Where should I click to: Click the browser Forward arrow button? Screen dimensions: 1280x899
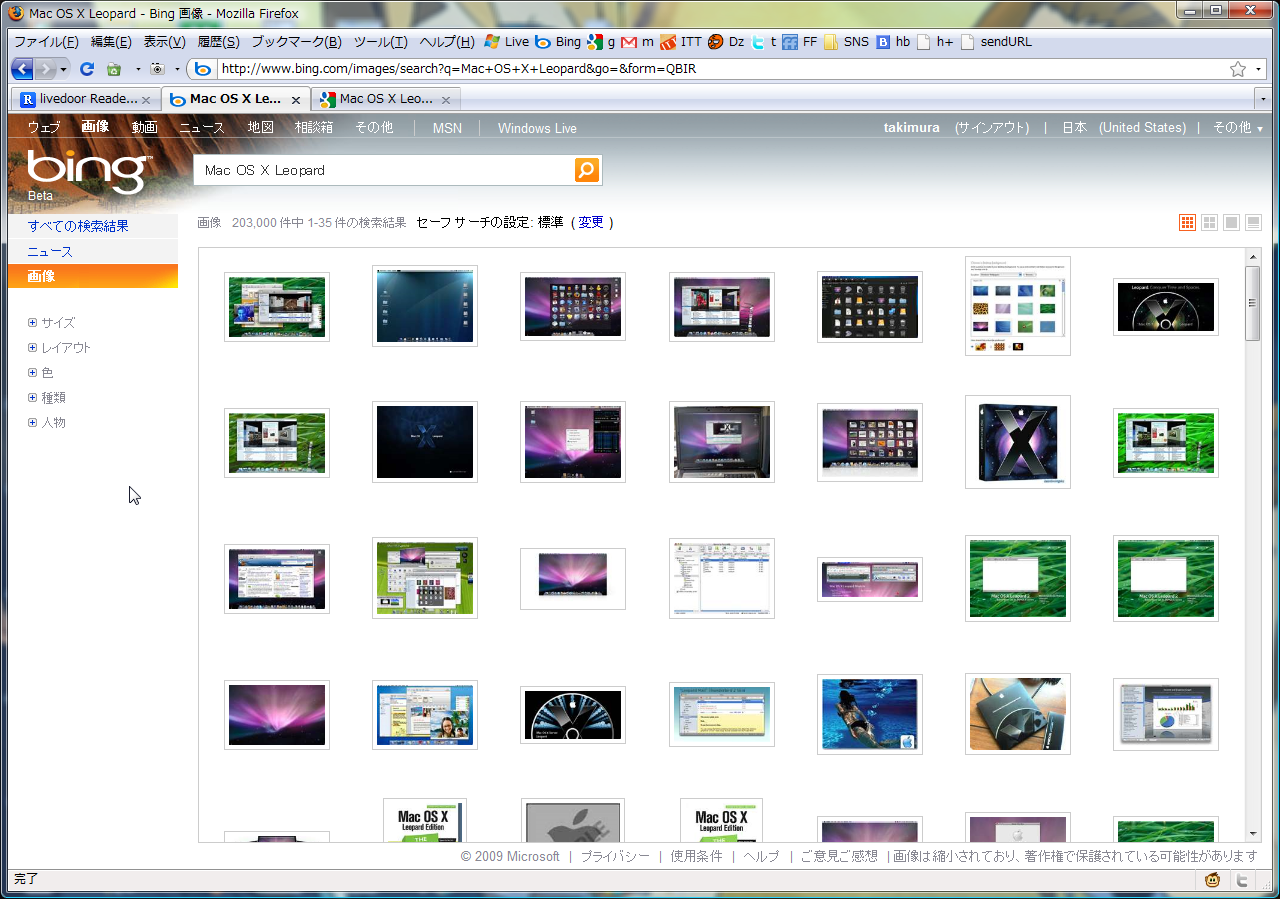[45, 69]
